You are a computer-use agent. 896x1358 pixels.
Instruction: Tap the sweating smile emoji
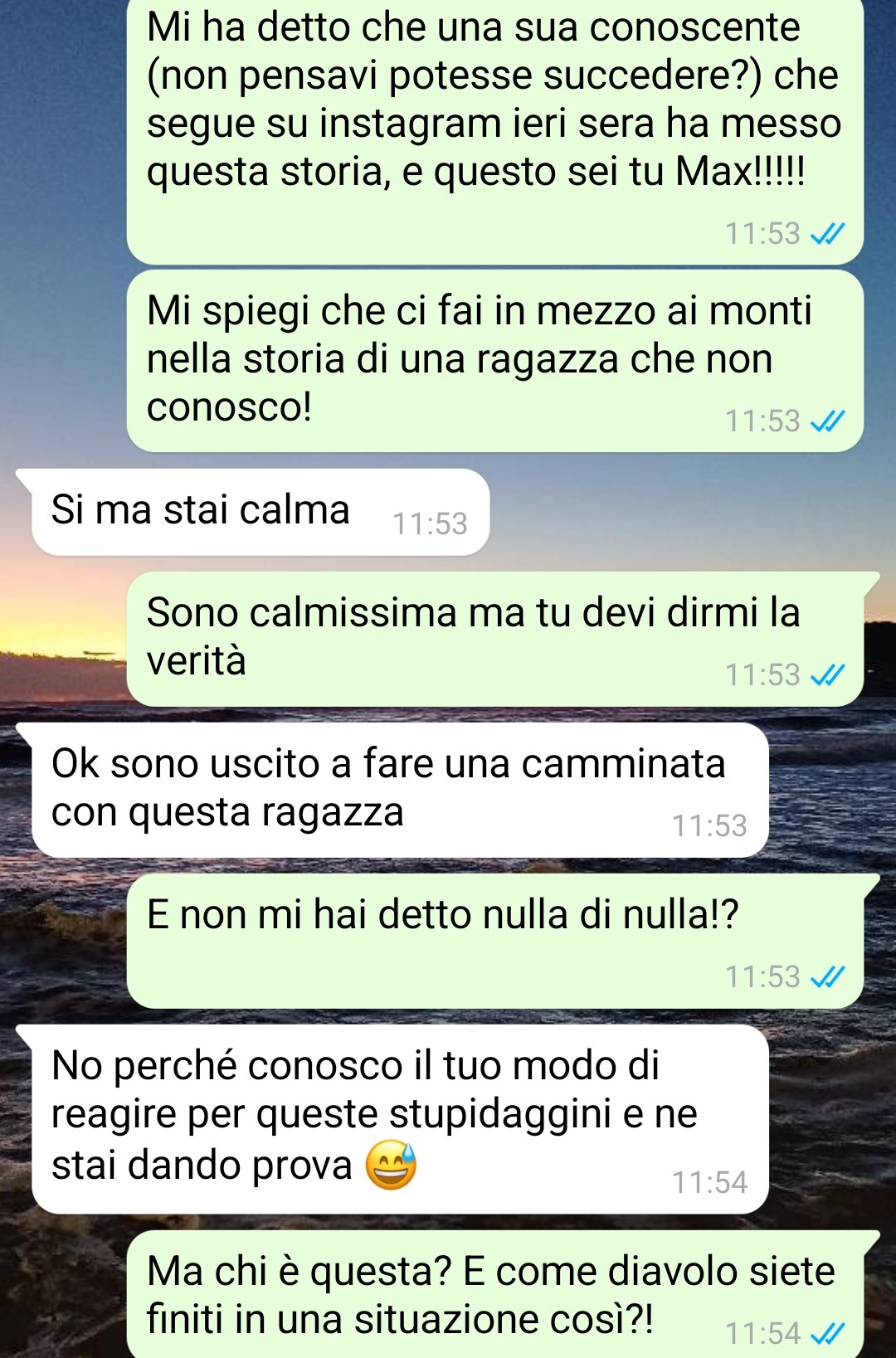(x=391, y=1165)
